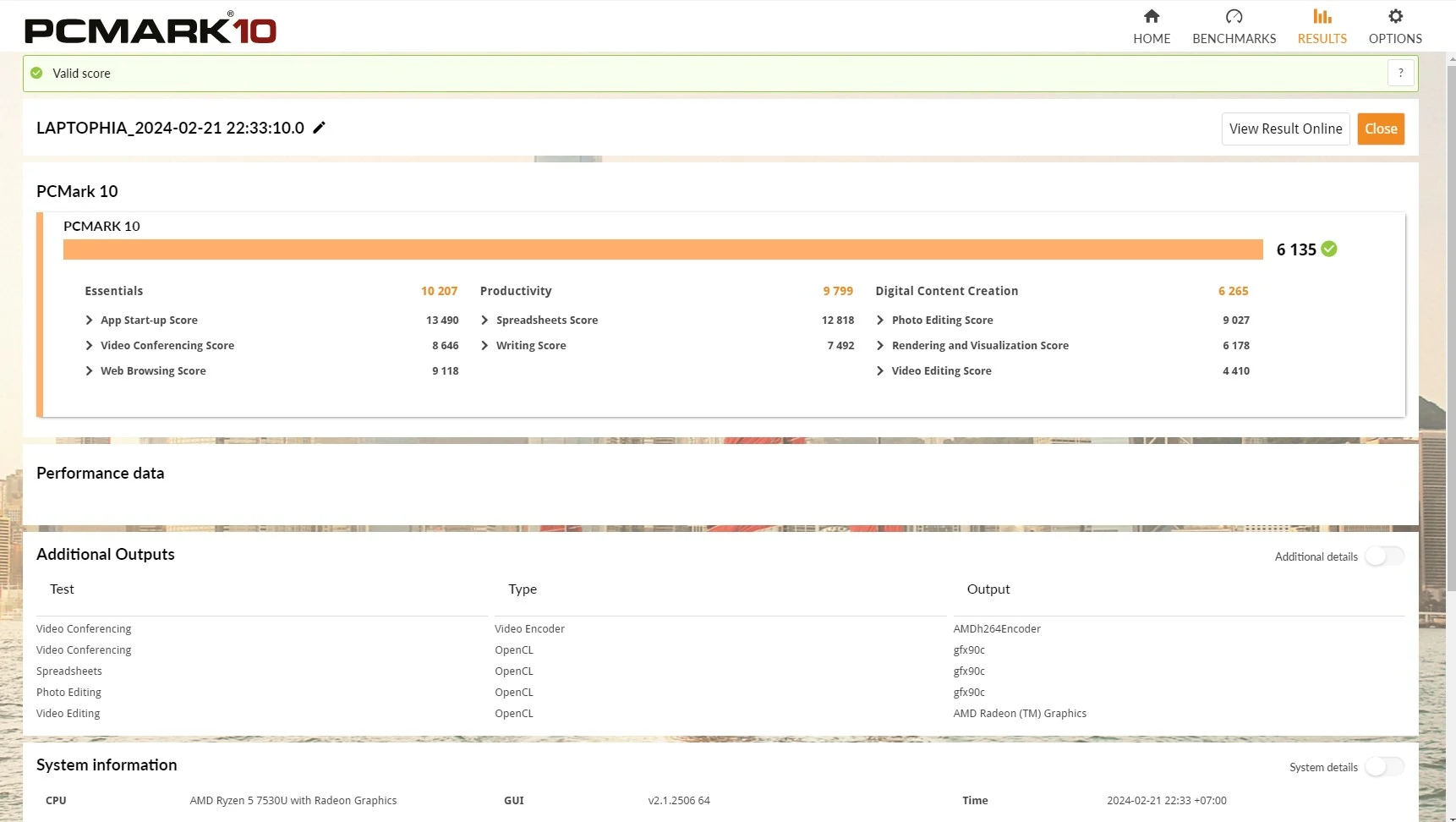Screen dimensions: 1456x822
Task: Open the OPTIONS tab
Action: pyautogui.click(x=1395, y=27)
